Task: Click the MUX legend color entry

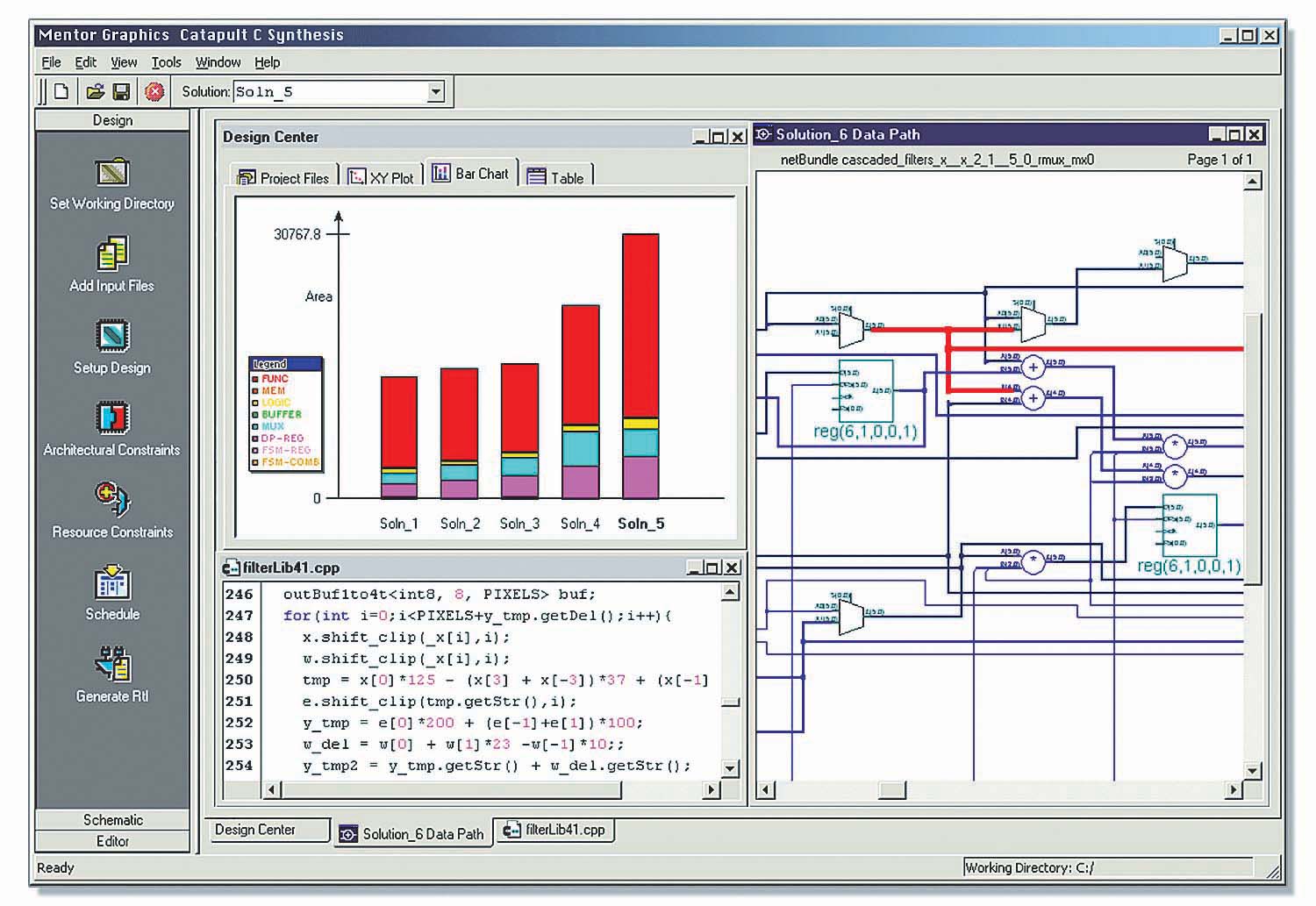Action: pyautogui.click(x=268, y=426)
